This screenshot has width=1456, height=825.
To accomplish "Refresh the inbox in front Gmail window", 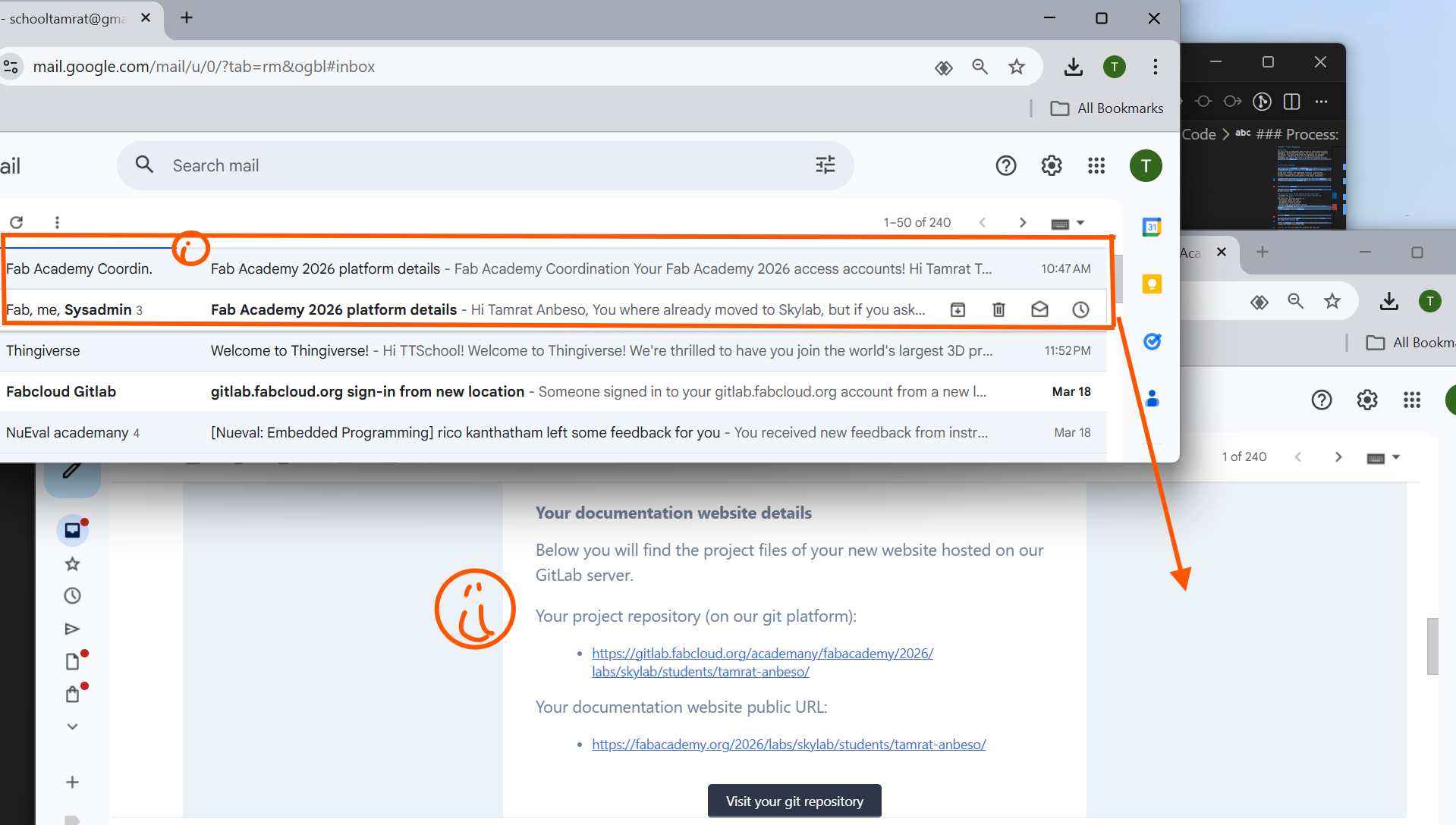I will point(16,222).
